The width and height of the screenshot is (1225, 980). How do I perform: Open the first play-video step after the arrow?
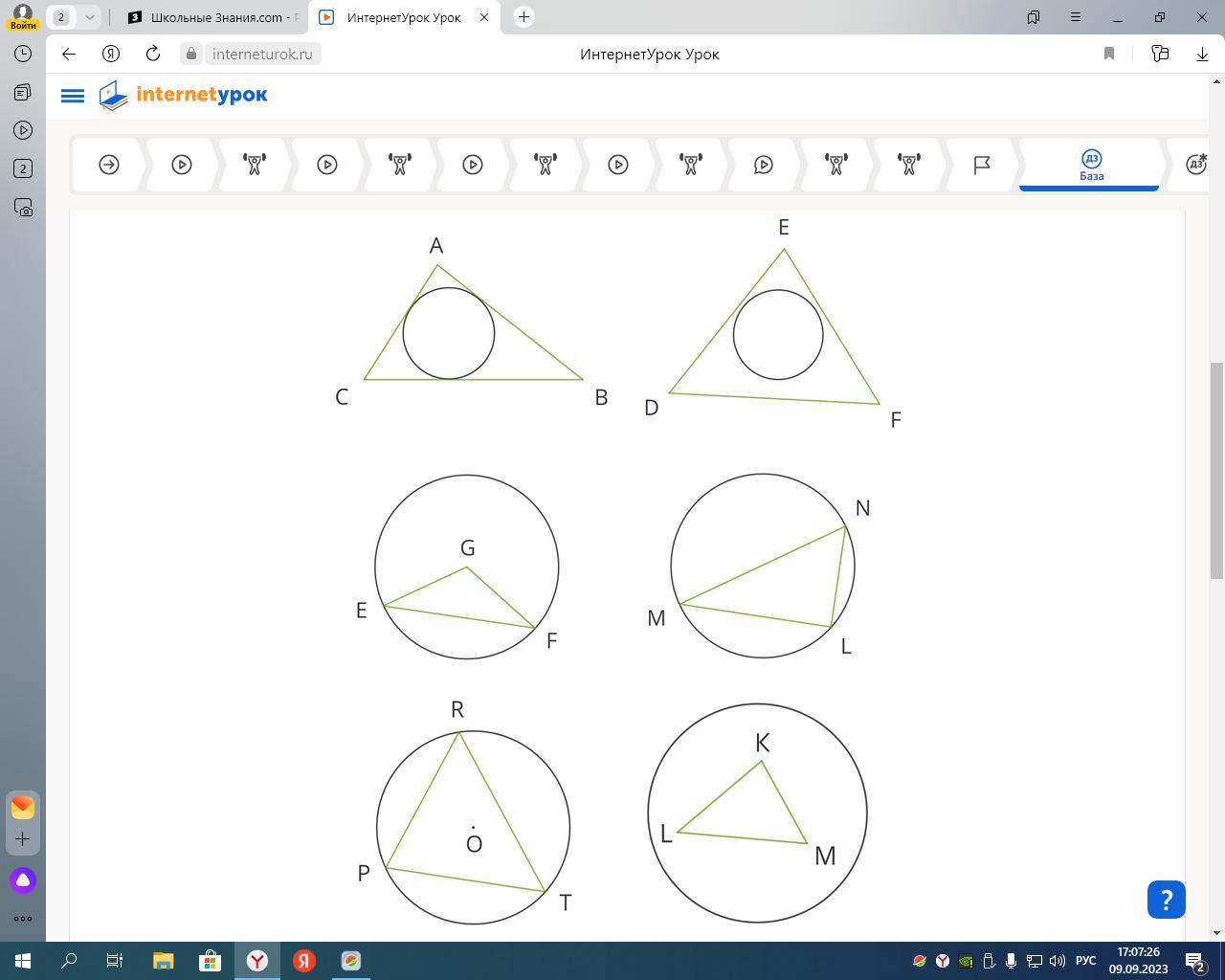182,165
